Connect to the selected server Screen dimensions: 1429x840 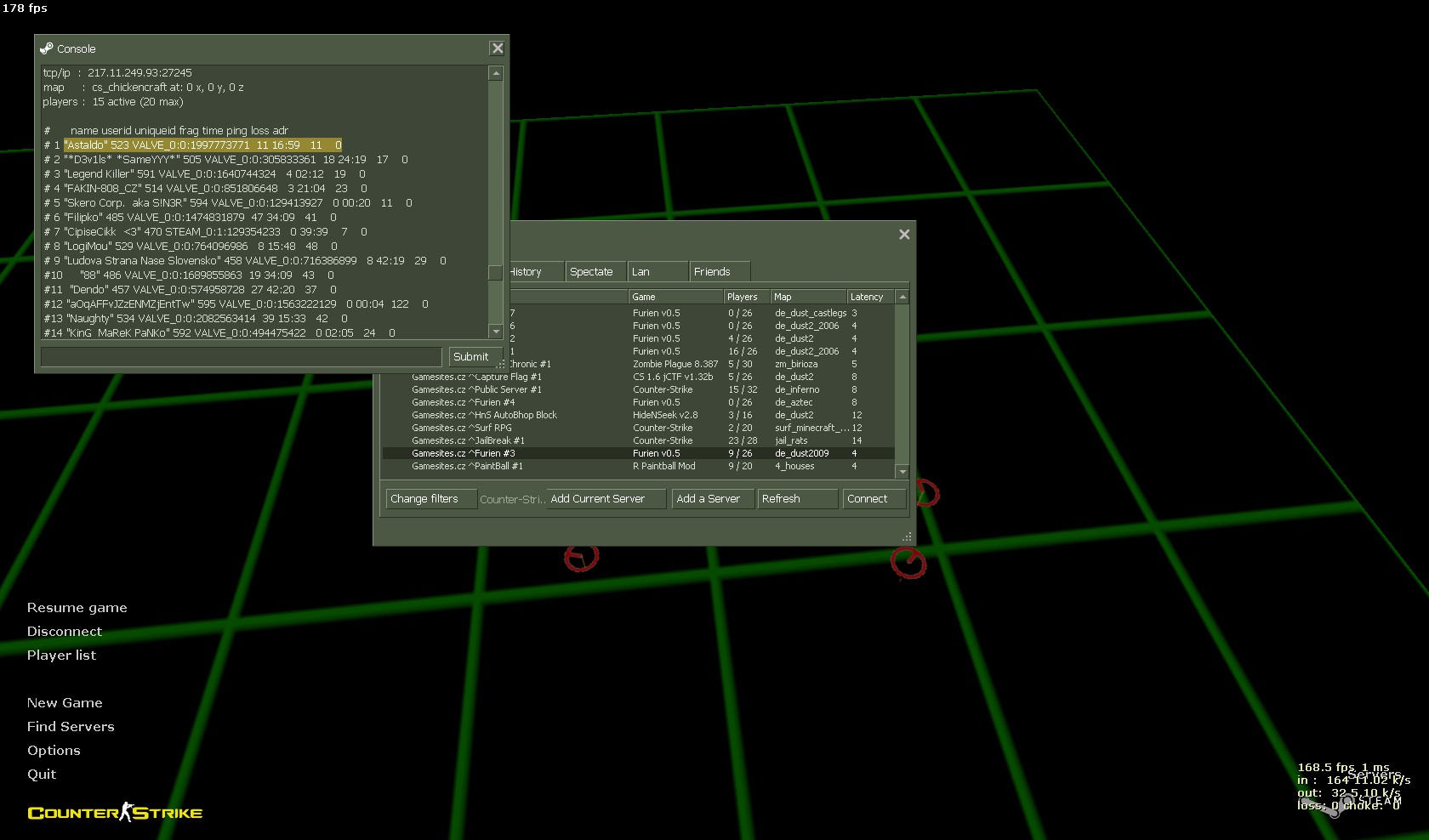874,499
